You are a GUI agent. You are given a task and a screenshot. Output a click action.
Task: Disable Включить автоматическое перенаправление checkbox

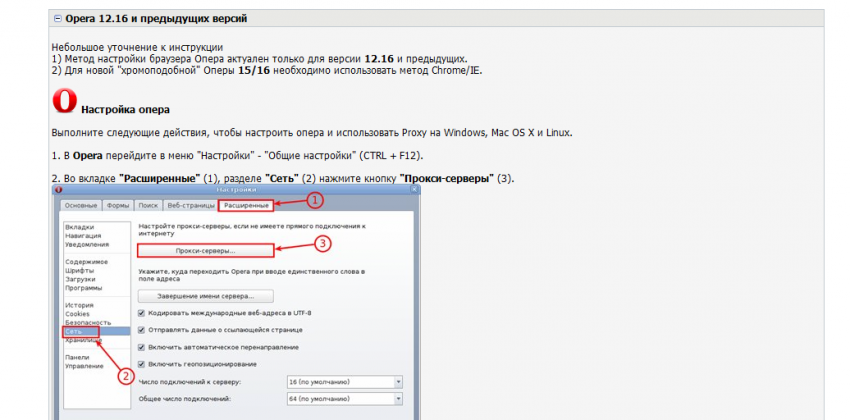141,347
